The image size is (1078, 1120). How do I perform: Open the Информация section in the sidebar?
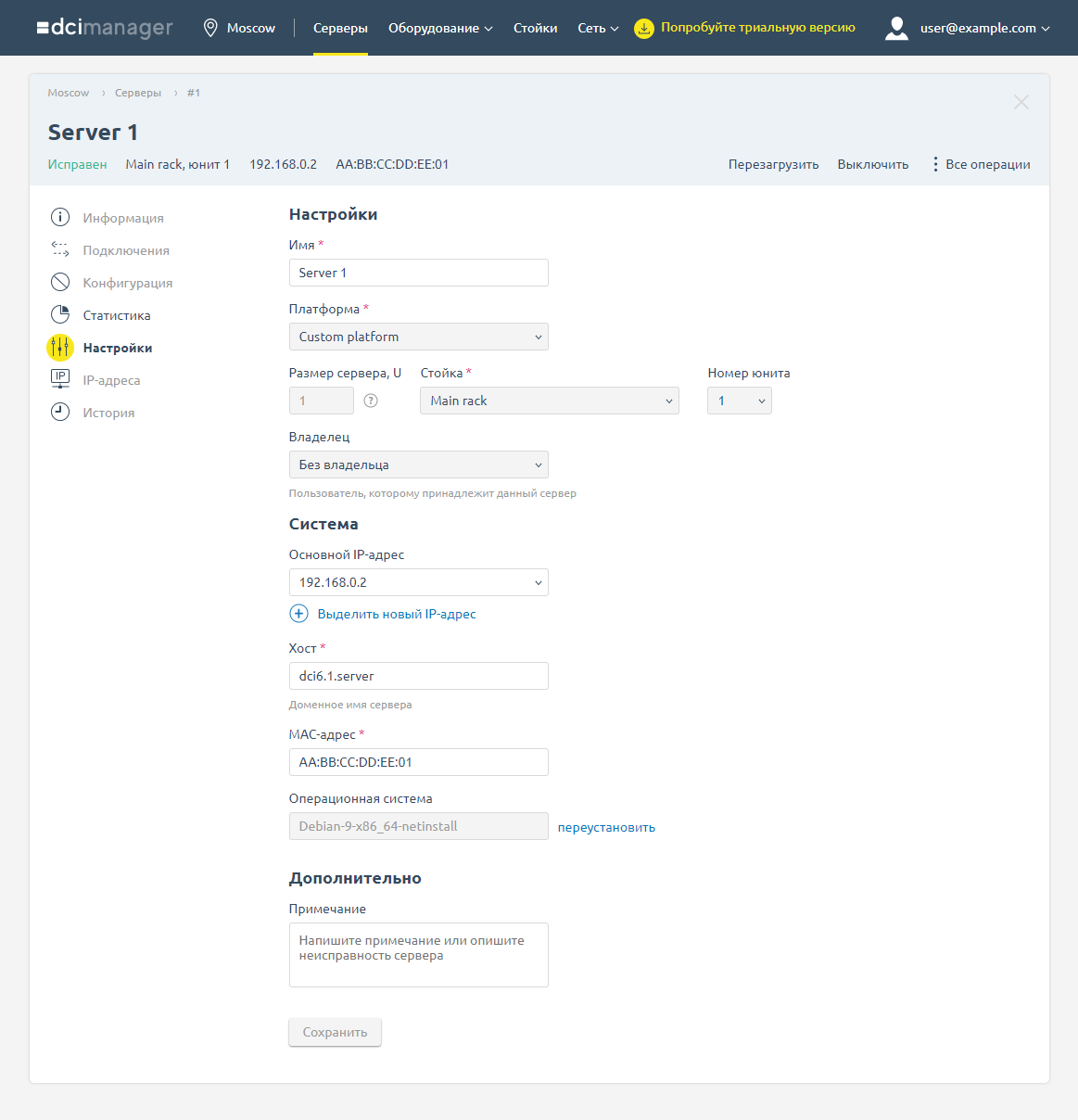pyautogui.click(x=60, y=217)
